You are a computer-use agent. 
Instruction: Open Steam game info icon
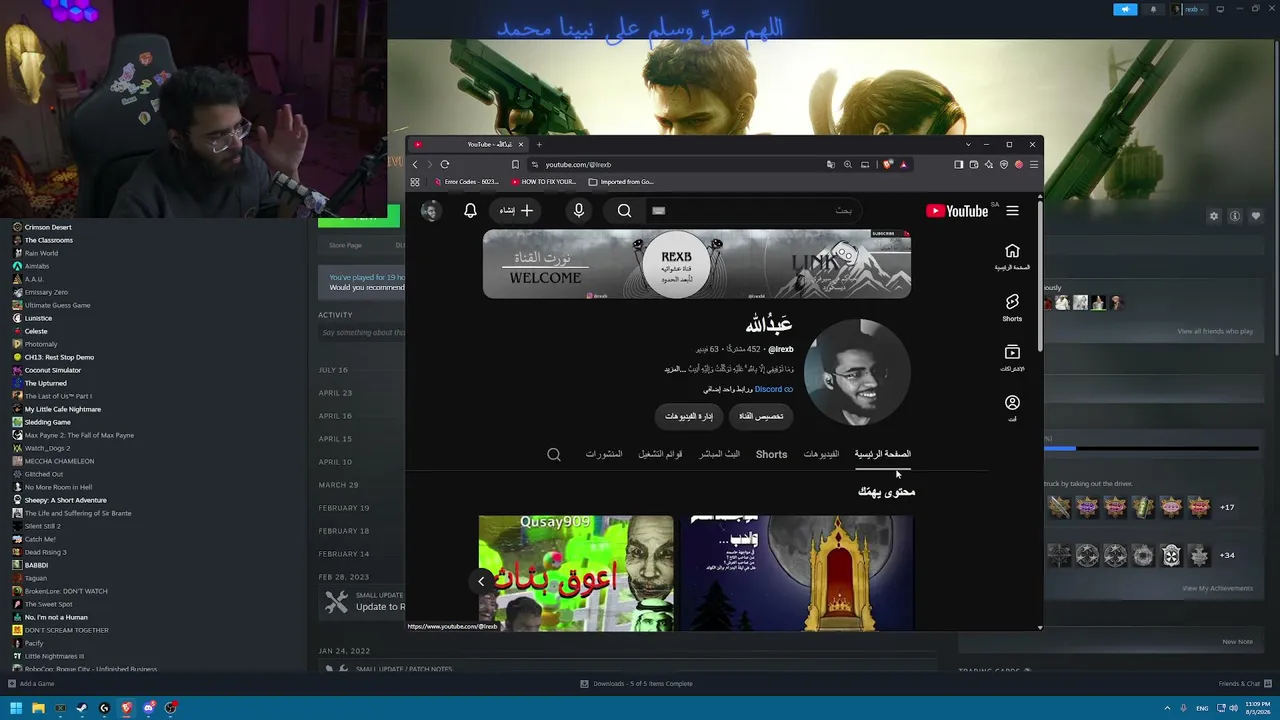coord(1235,216)
